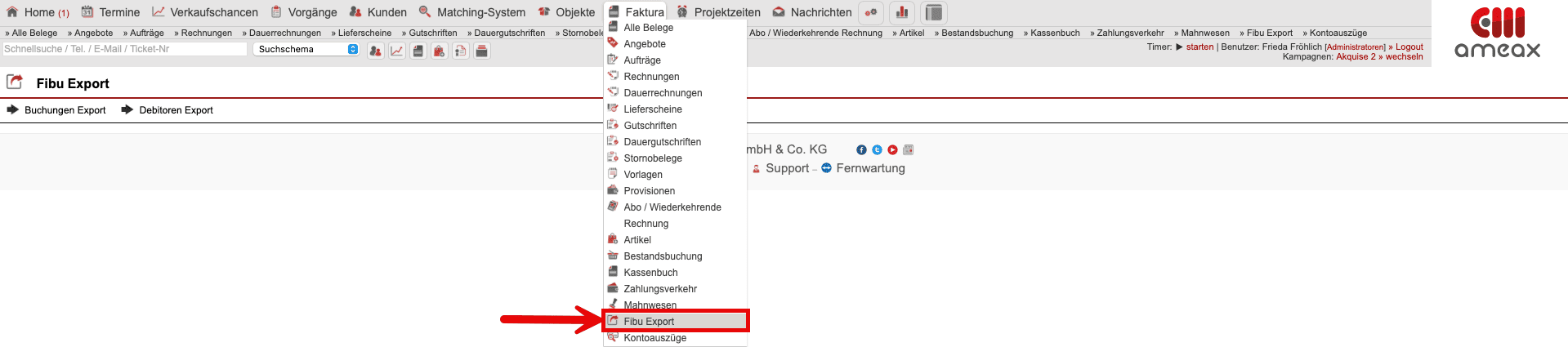The height and width of the screenshot is (347, 1568).
Task: Open the Faktura menu in navigation bar
Action: pos(636,12)
